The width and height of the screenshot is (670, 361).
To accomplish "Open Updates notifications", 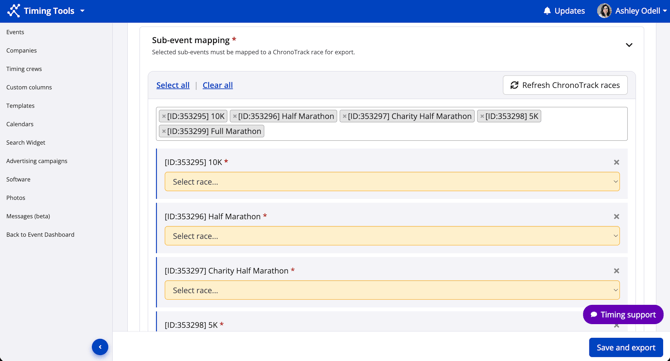I will tap(564, 11).
